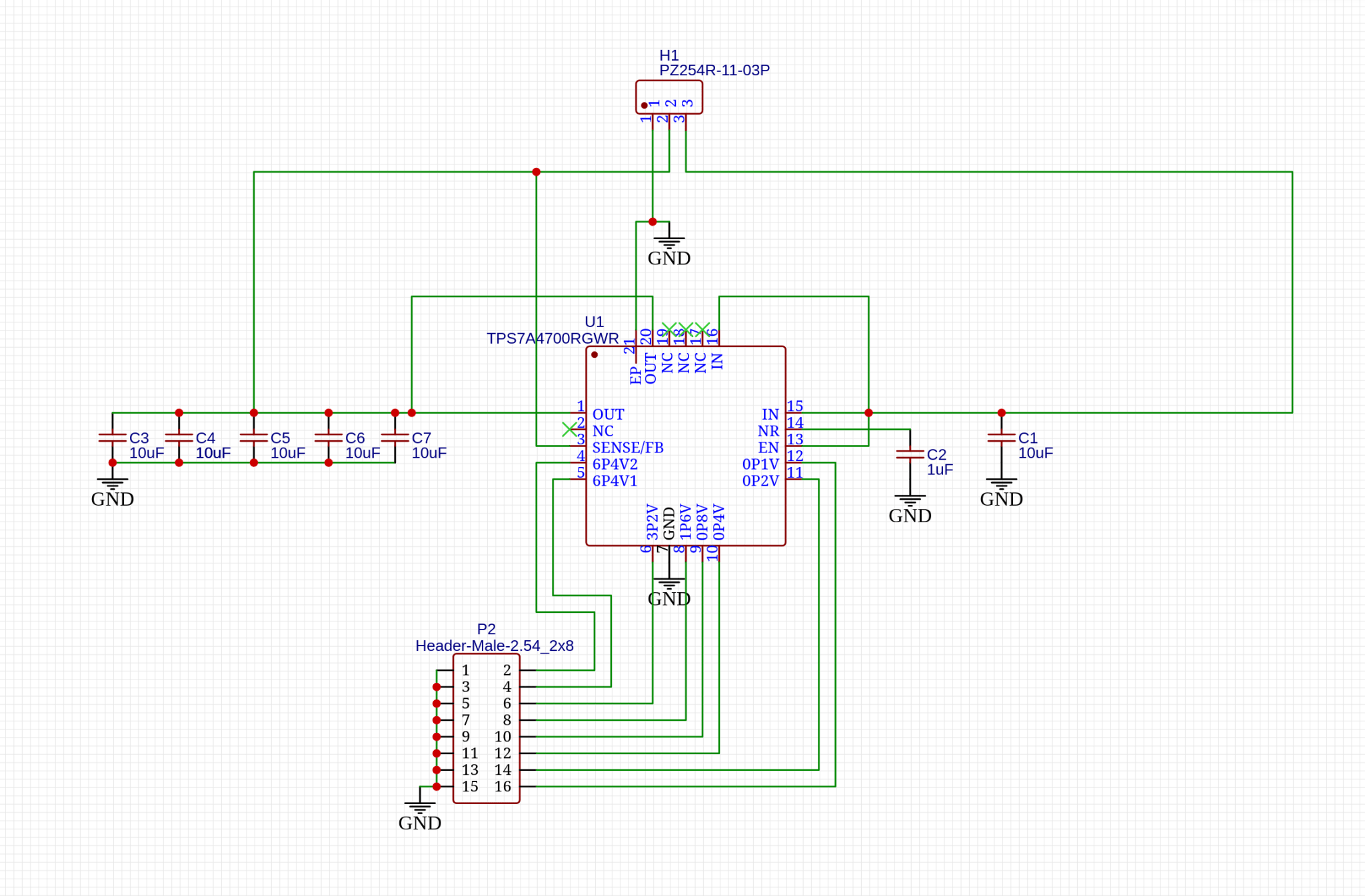The width and height of the screenshot is (1365, 896).
Task: Select the EN pin label on U1
Action: click(x=768, y=448)
